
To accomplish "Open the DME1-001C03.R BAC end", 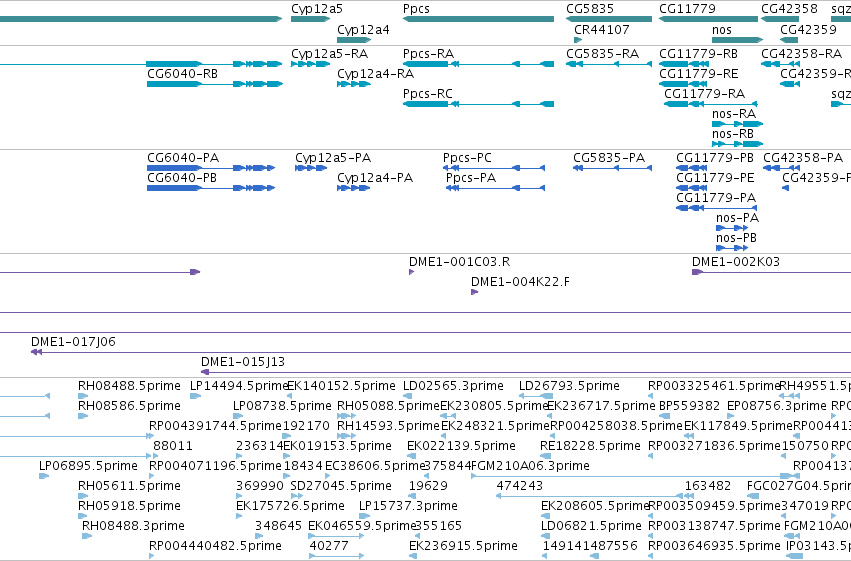I will [411, 272].
